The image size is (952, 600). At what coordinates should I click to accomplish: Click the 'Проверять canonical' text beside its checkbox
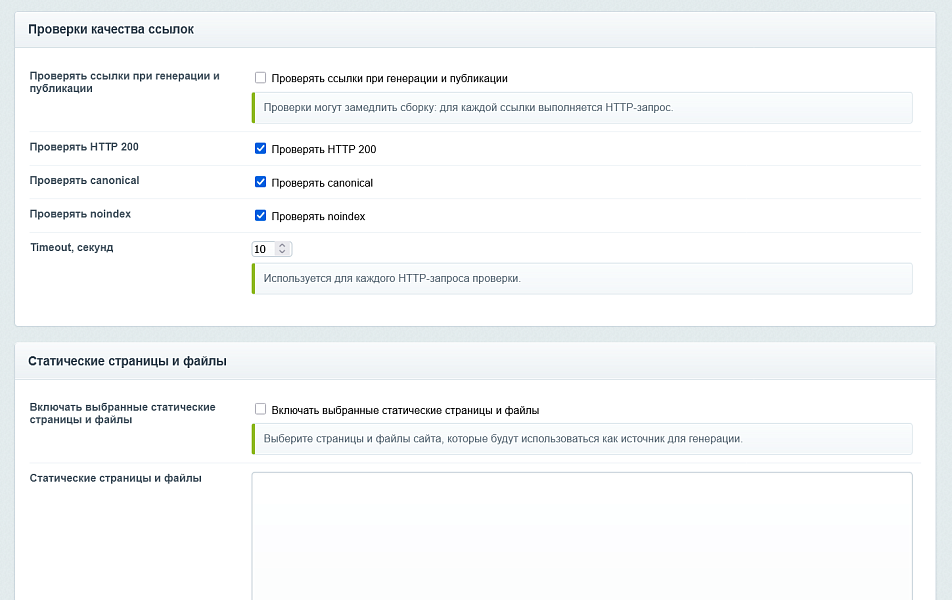(322, 183)
